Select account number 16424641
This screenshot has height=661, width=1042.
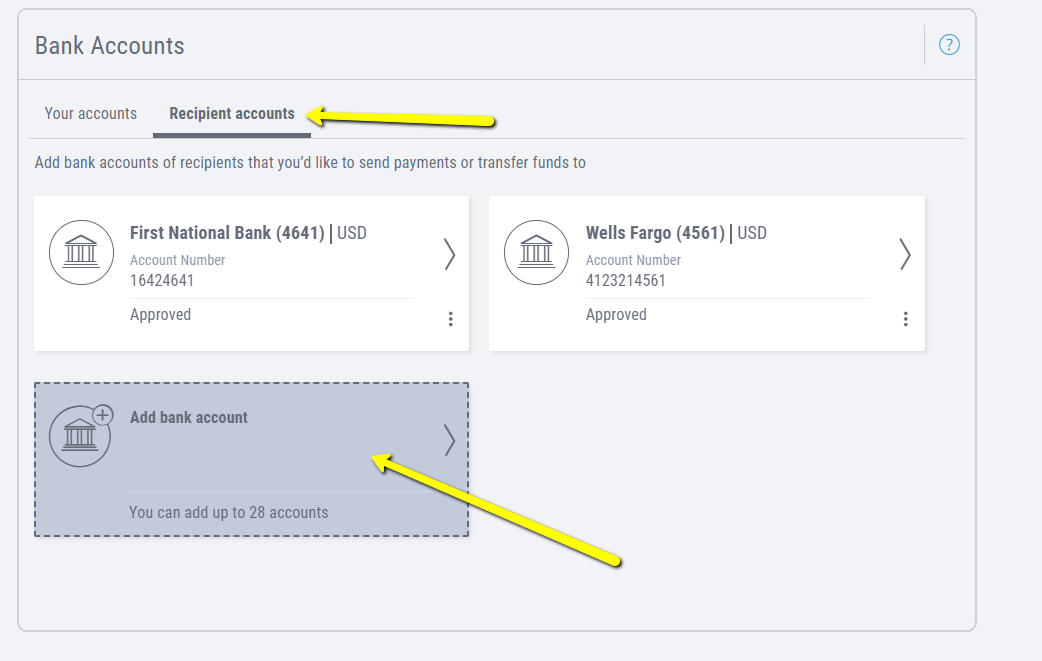point(162,280)
